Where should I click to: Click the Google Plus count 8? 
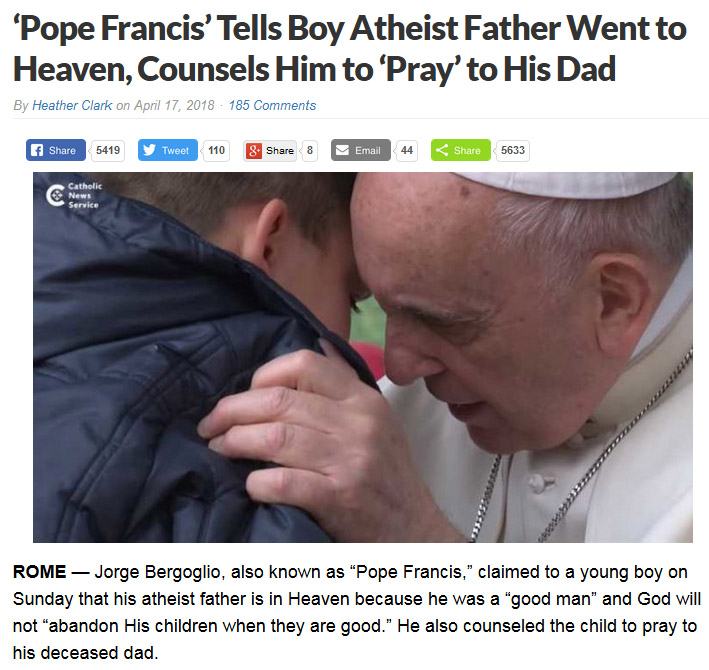click(x=310, y=150)
